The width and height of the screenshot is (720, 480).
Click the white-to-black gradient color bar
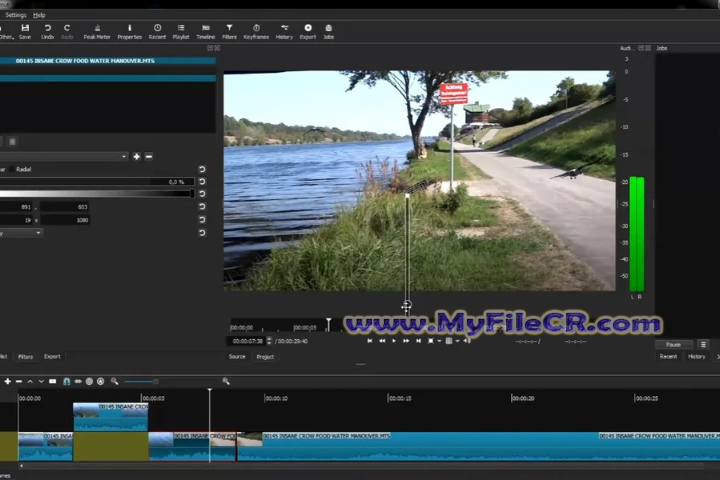(96, 194)
